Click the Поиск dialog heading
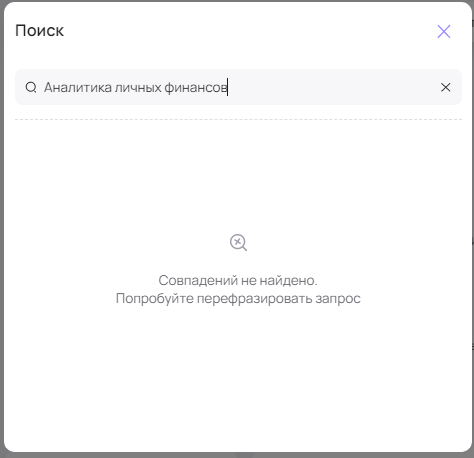 click(39, 31)
